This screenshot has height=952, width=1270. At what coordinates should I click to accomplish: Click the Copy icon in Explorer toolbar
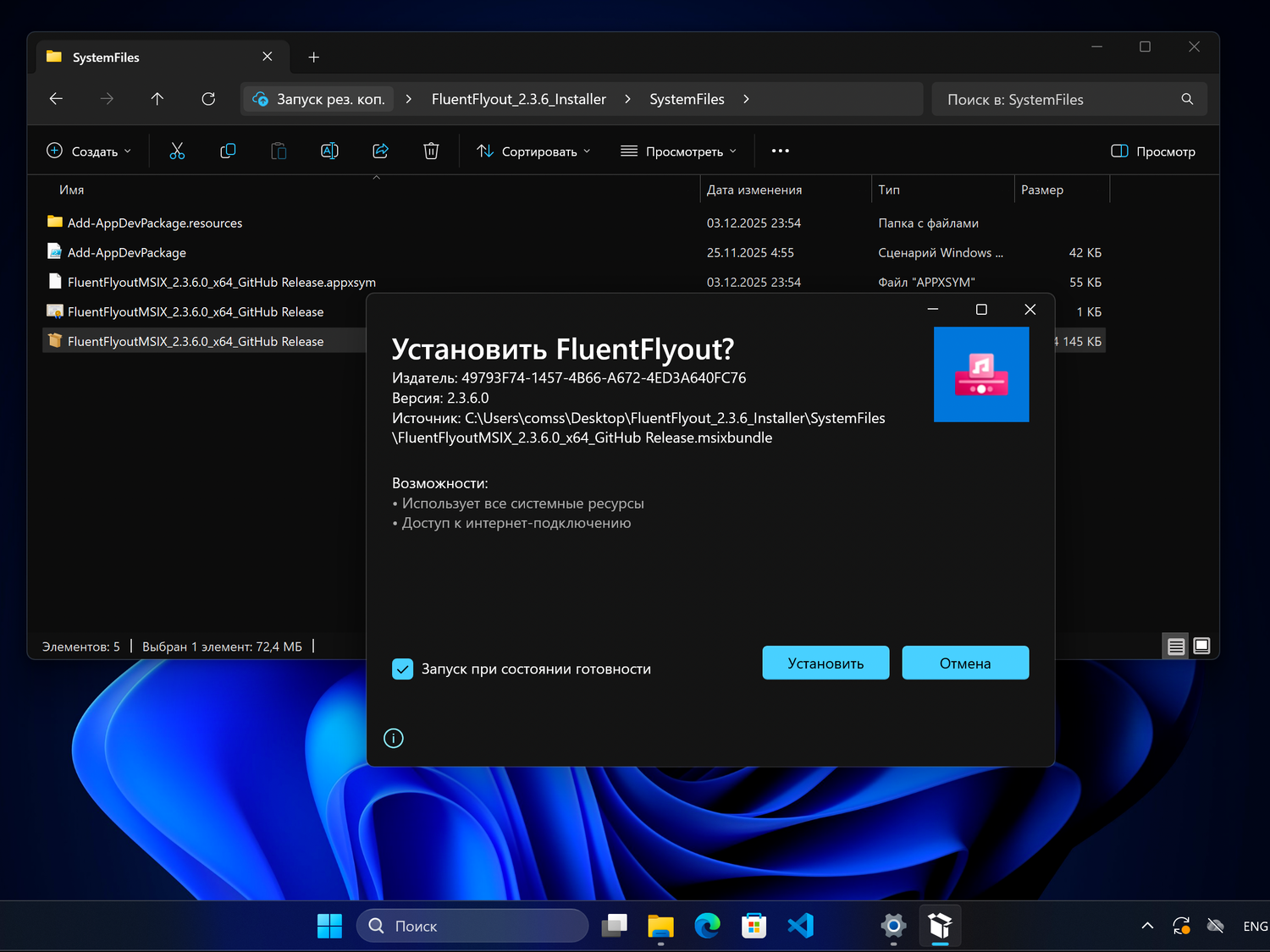click(228, 151)
